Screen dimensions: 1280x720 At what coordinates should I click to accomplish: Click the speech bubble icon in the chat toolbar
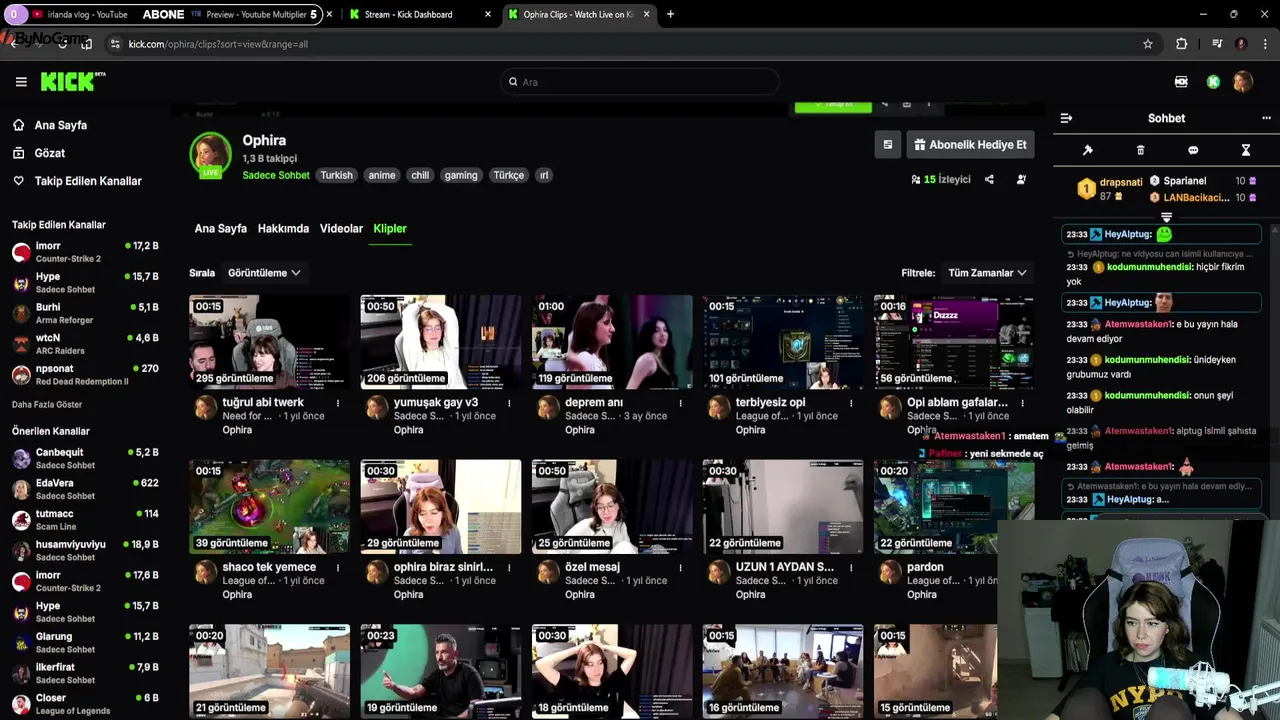pyautogui.click(x=1193, y=150)
